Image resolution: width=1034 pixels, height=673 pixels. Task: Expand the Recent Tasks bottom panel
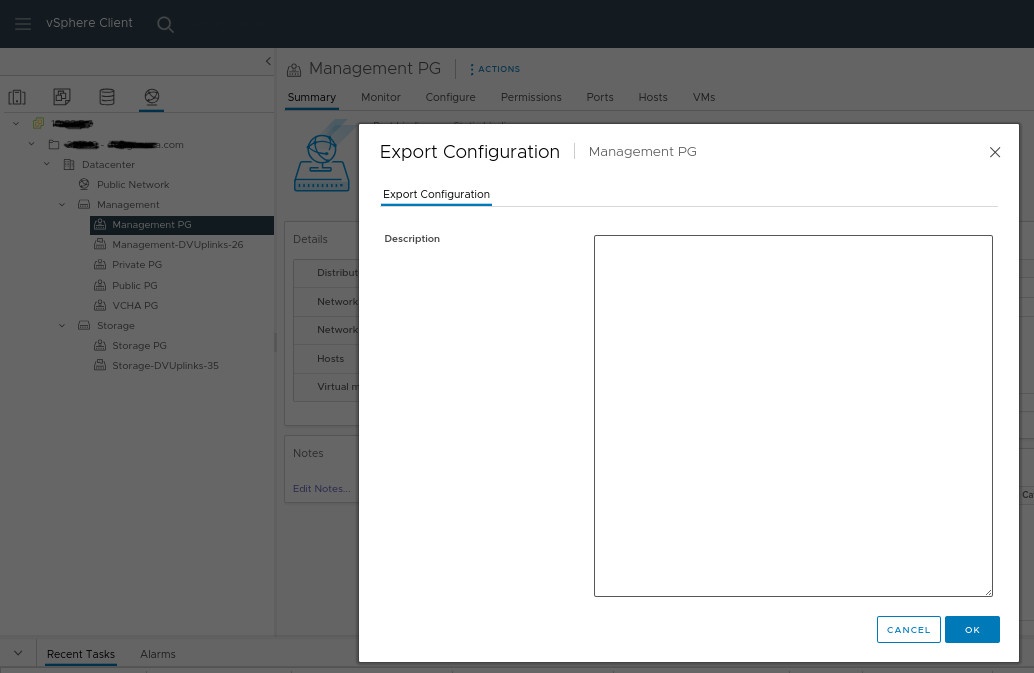coord(18,653)
